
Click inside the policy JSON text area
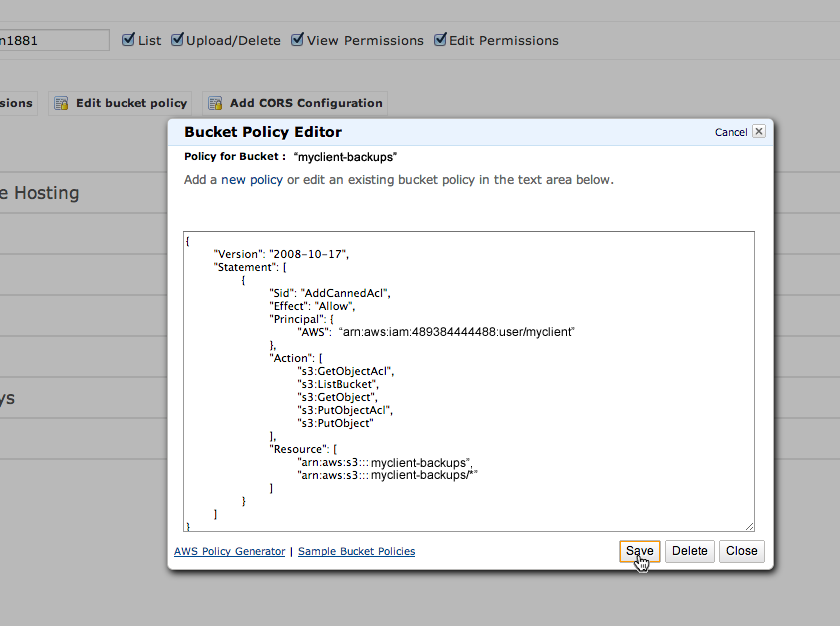(x=469, y=381)
